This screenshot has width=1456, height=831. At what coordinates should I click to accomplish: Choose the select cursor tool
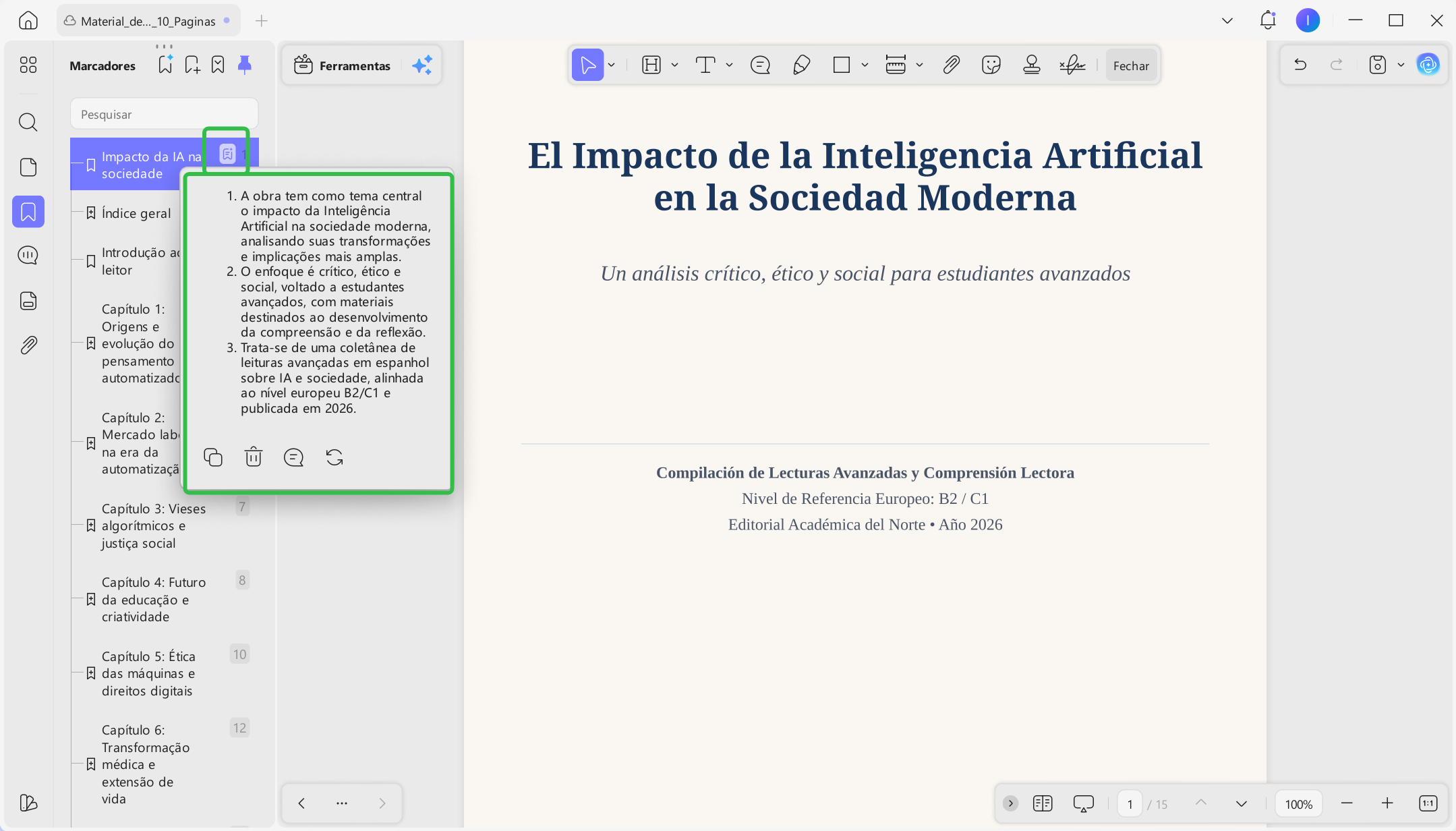(587, 65)
